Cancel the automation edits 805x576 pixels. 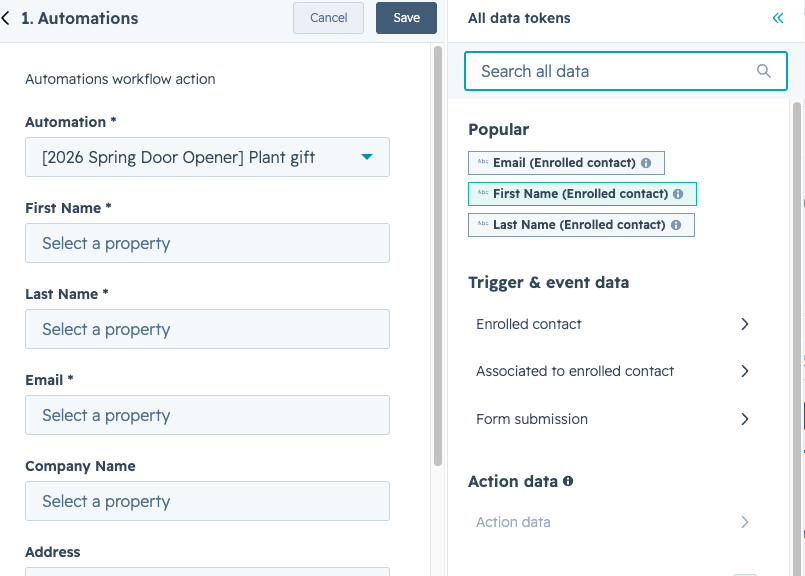329,18
